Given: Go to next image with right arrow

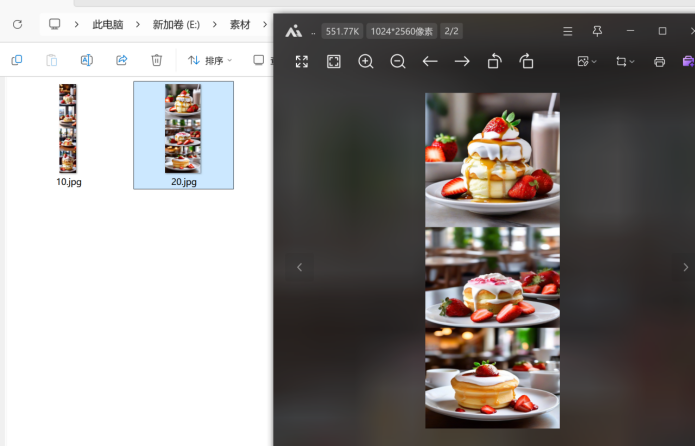Looking at the screenshot, I should tap(462, 62).
